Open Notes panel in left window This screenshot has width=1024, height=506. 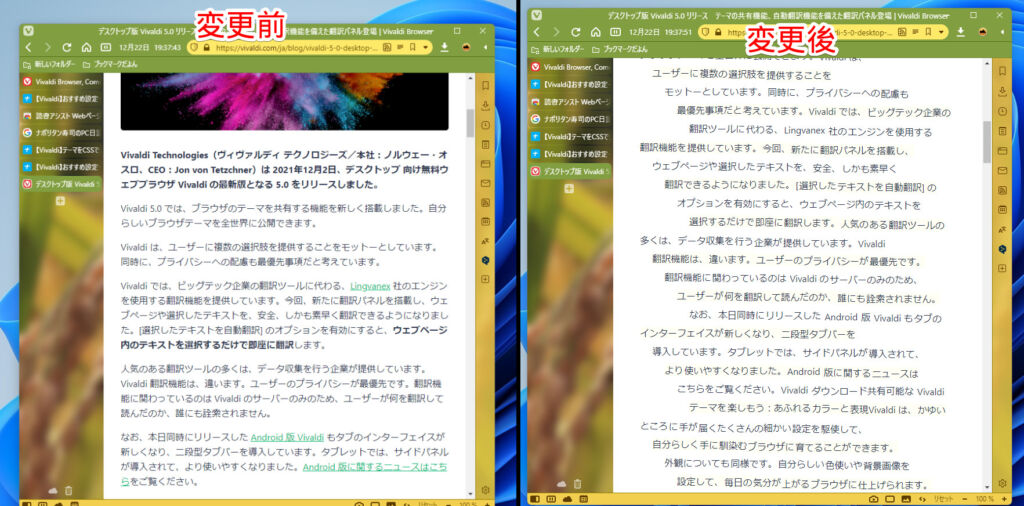pos(485,144)
